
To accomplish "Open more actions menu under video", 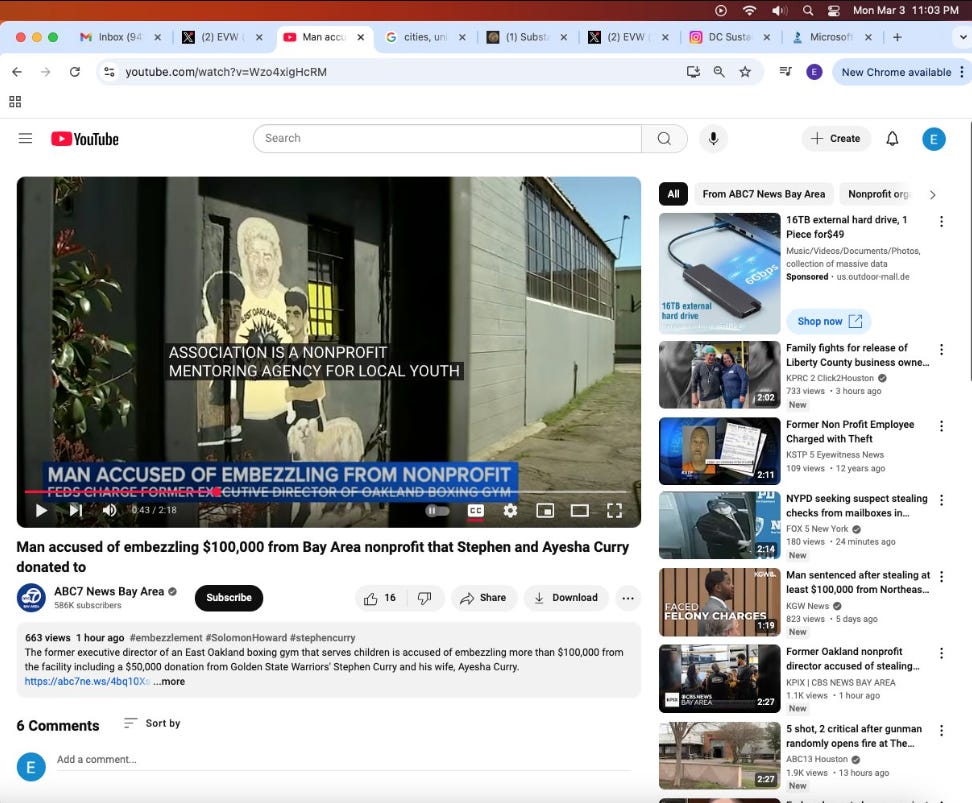I will [x=628, y=598].
